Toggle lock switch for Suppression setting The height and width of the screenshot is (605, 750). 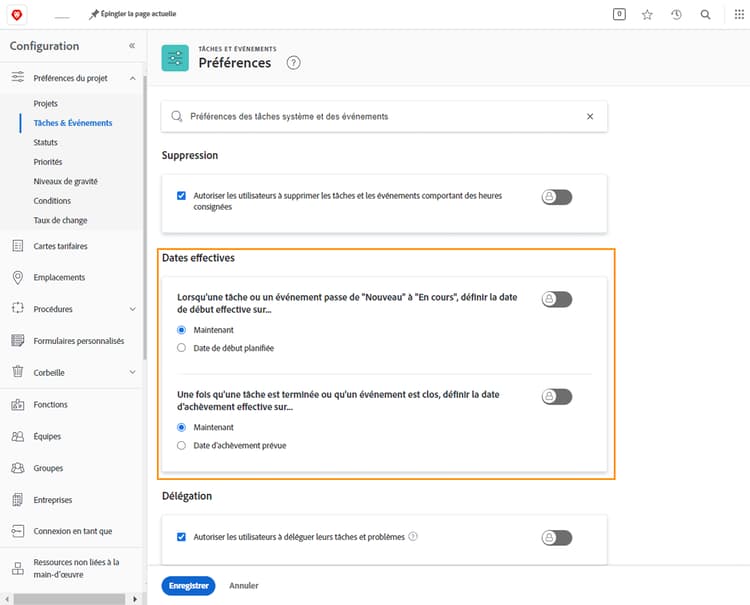coord(557,197)
